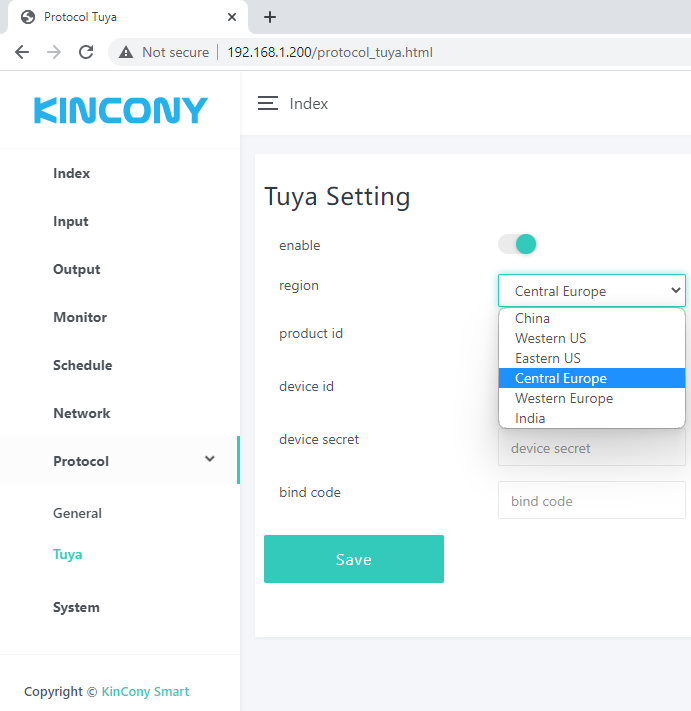The width and height of the screenshot is (691, 711).
Task: Pick India in the region list
Action: [530, 418]
